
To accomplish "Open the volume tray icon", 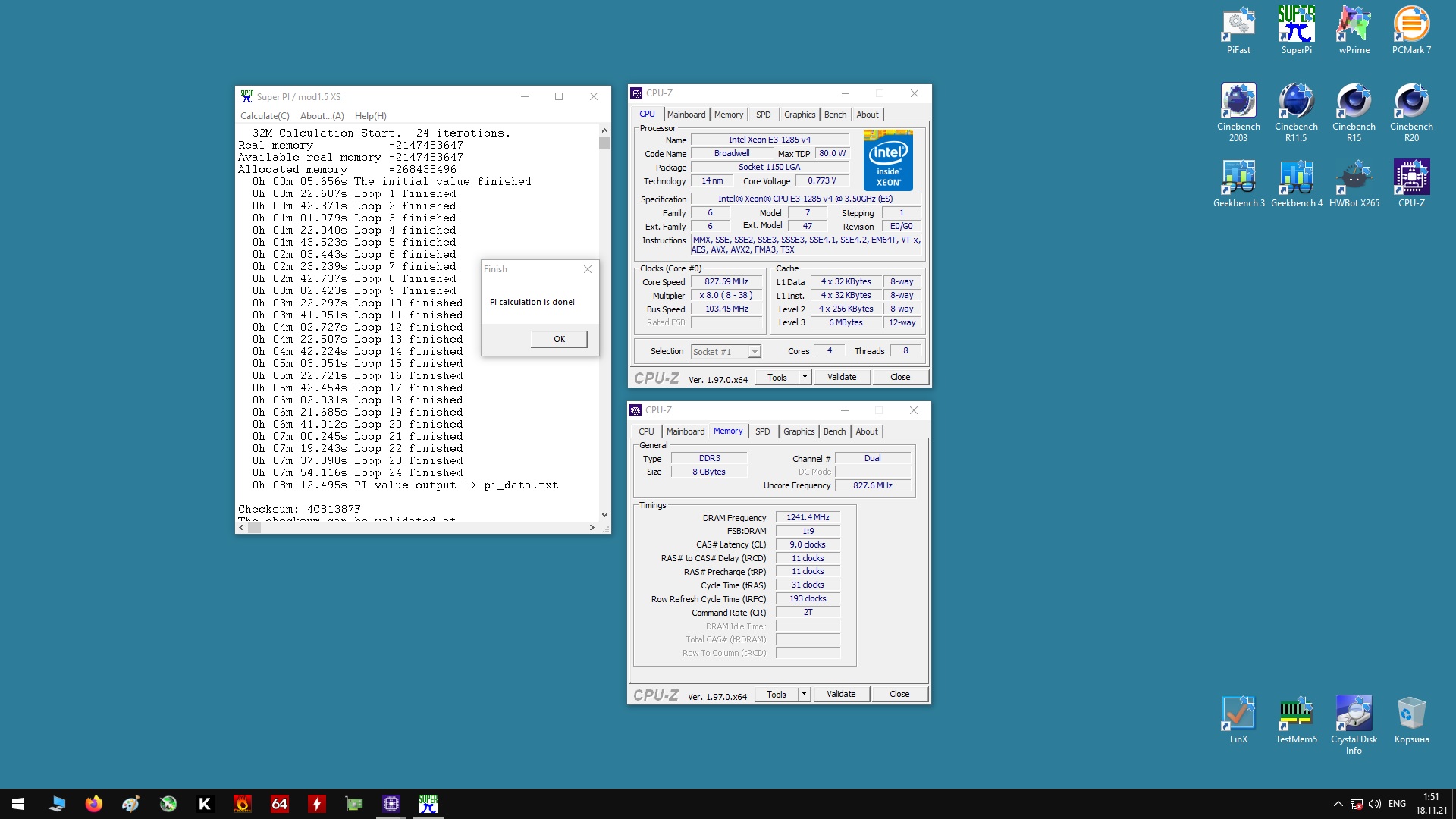I will (1375, 804).
